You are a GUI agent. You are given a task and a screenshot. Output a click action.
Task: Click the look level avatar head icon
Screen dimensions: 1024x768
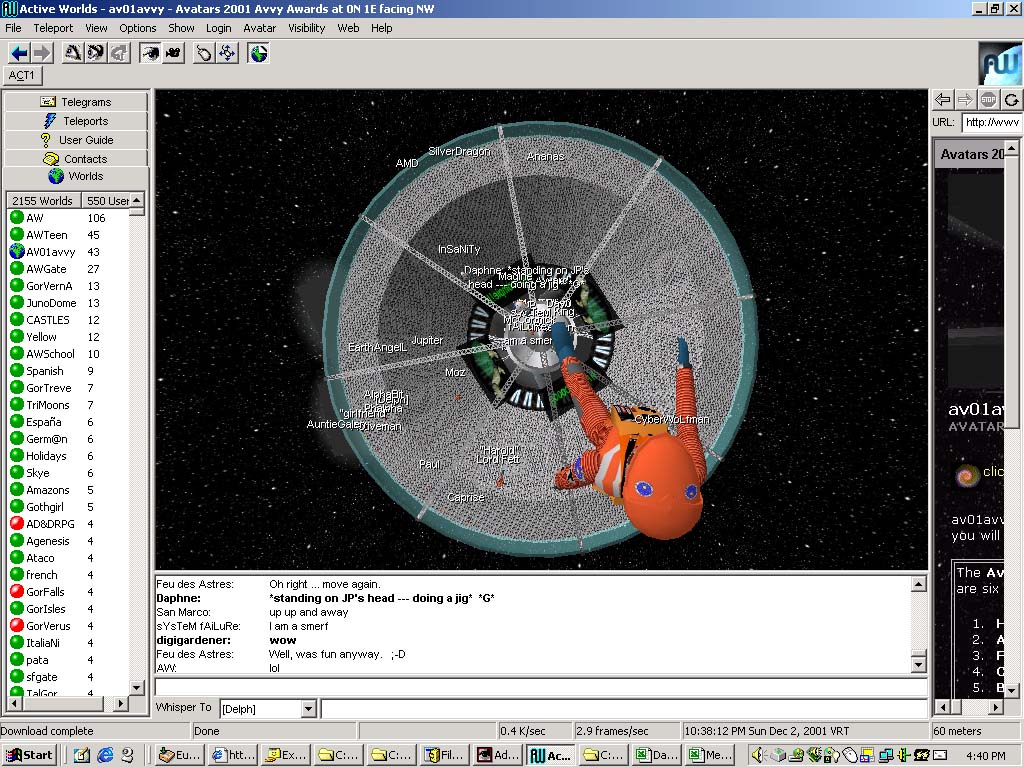click(95, 53)
